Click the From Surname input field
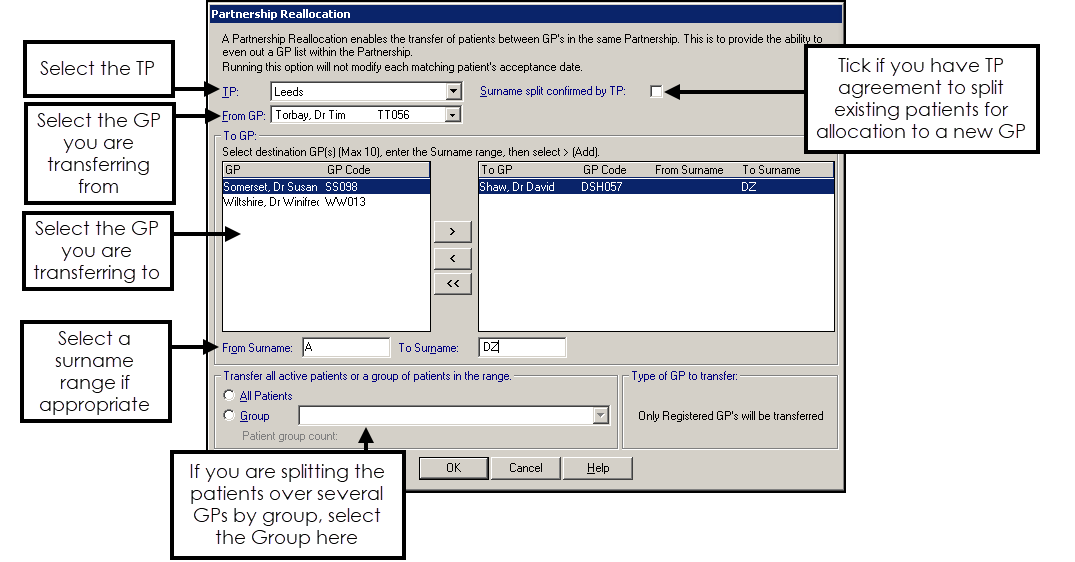Screen dimensions: 1075x562 click(345, 347)
